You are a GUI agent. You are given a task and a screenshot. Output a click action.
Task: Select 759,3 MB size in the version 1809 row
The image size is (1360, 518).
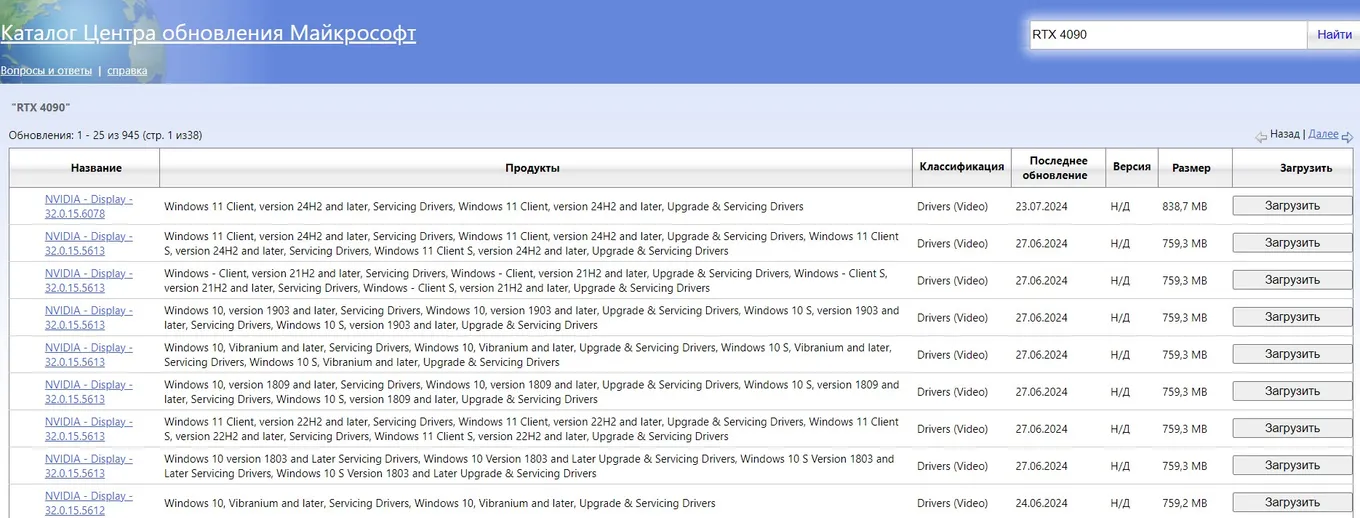[x=1184, y=391]
